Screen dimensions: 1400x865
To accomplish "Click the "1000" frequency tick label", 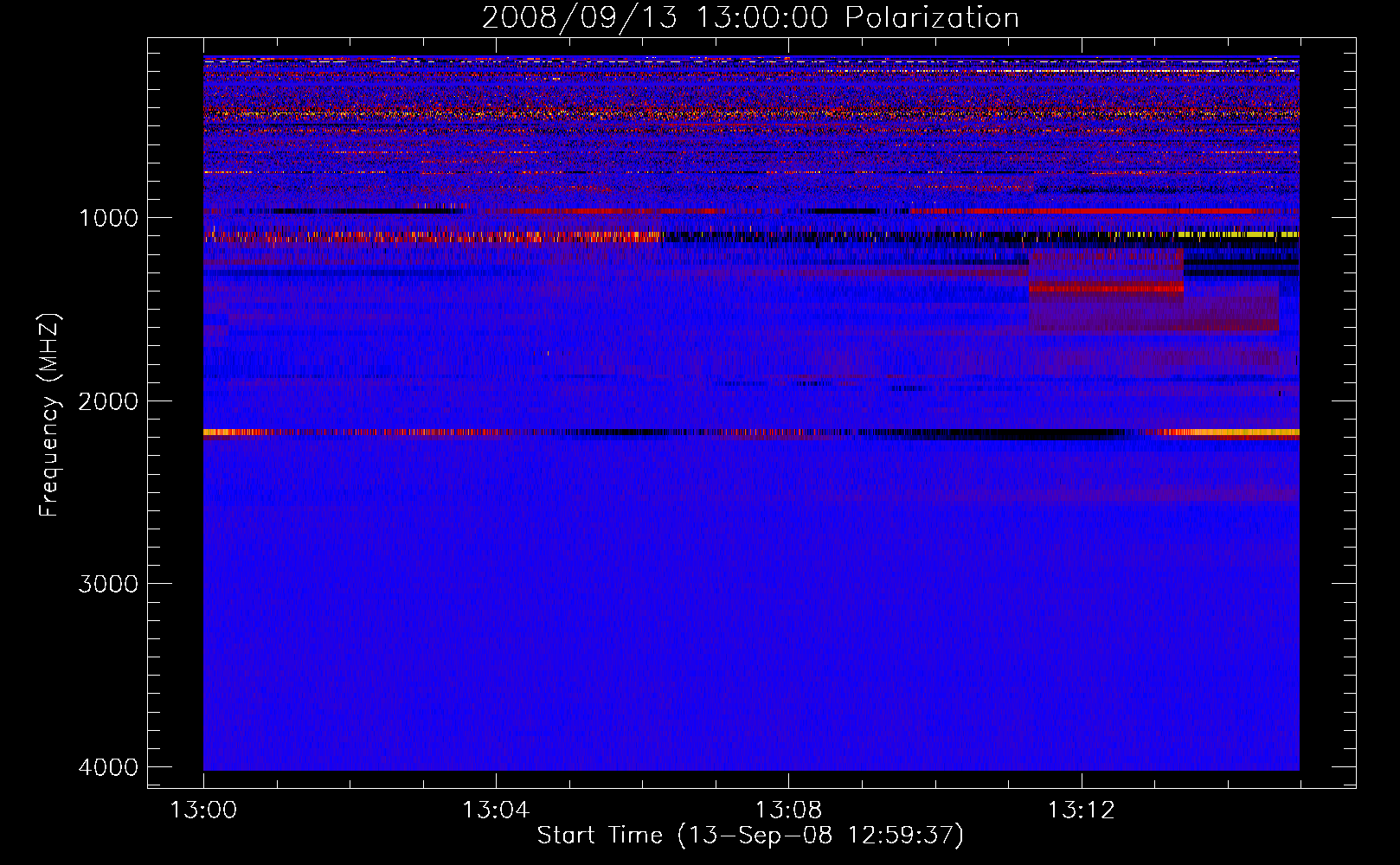I will click(108, 217).
